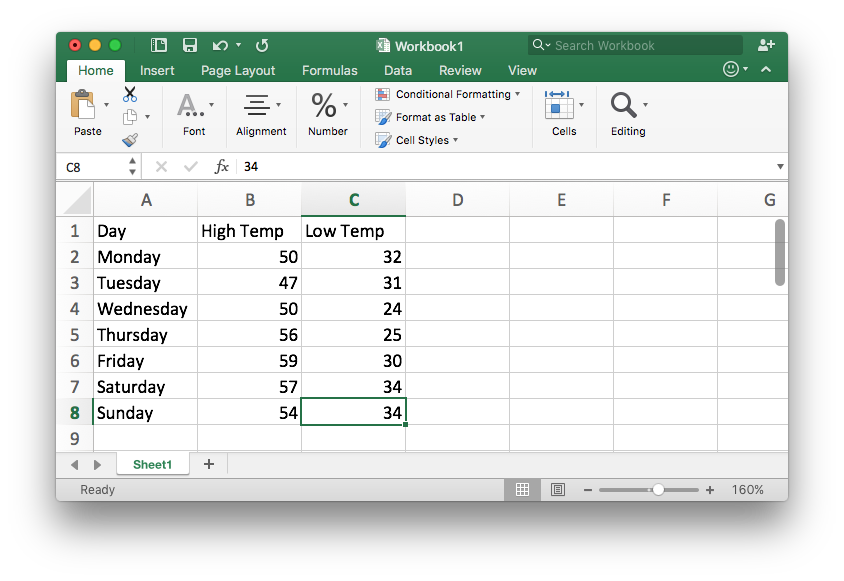The image size is (844, 581).
Task: Click the Save icon in title bar
Action: [189, 45]
